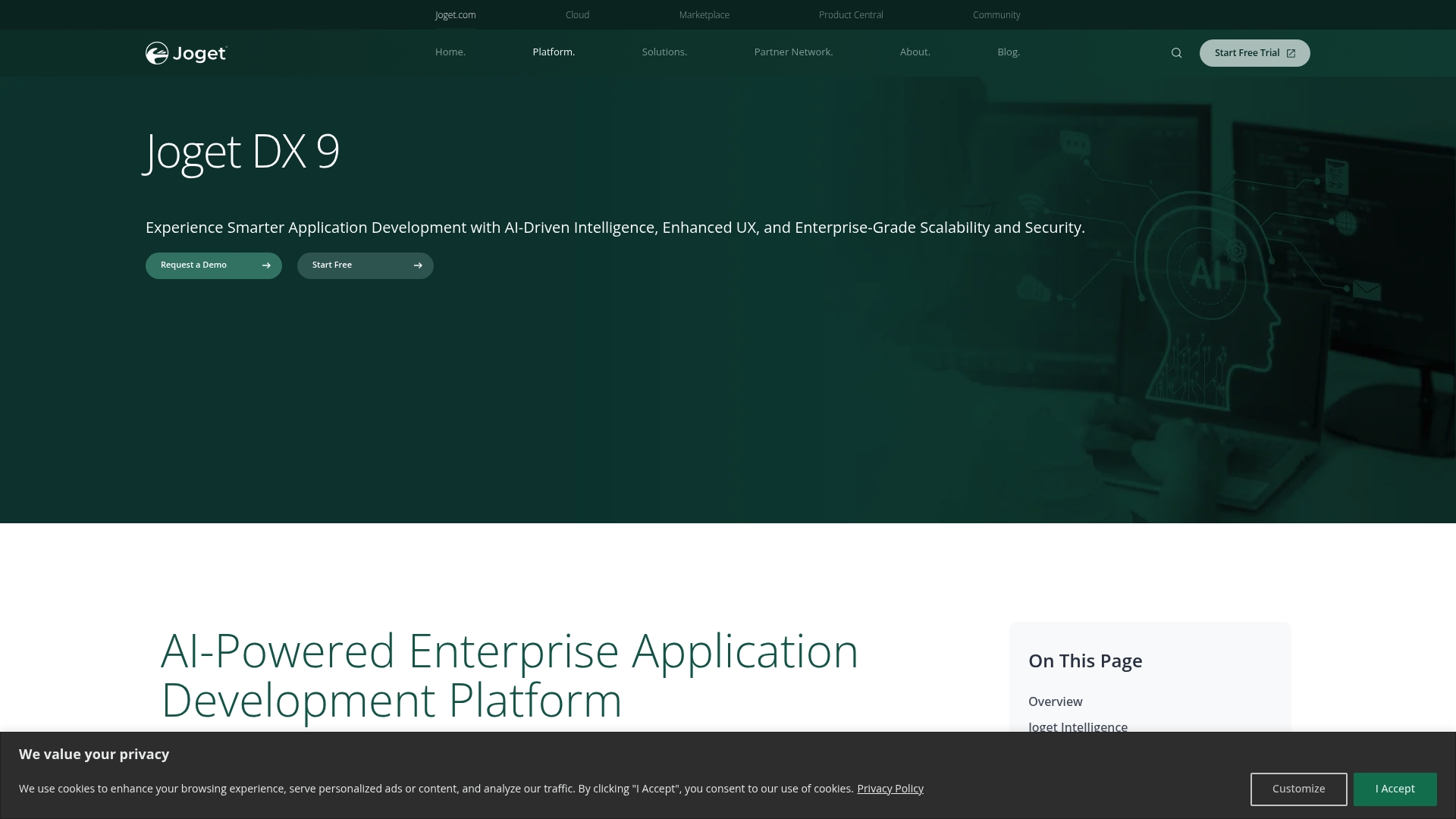
Task: Open the search magnifier icon
Action: point(1176,53)
